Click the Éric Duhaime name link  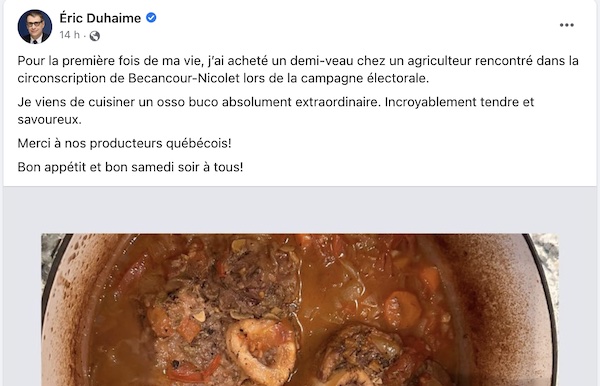100,18
